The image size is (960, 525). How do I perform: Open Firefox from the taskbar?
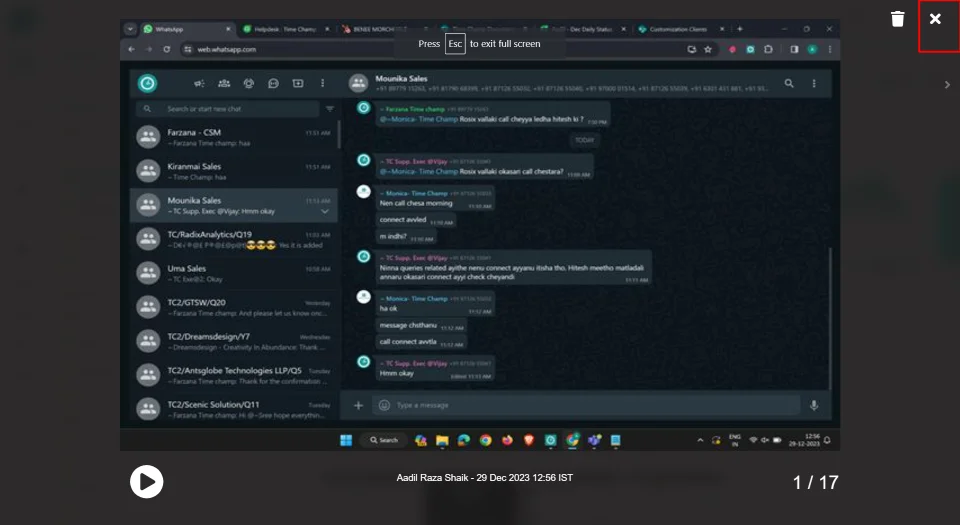[x=507, y=441]
